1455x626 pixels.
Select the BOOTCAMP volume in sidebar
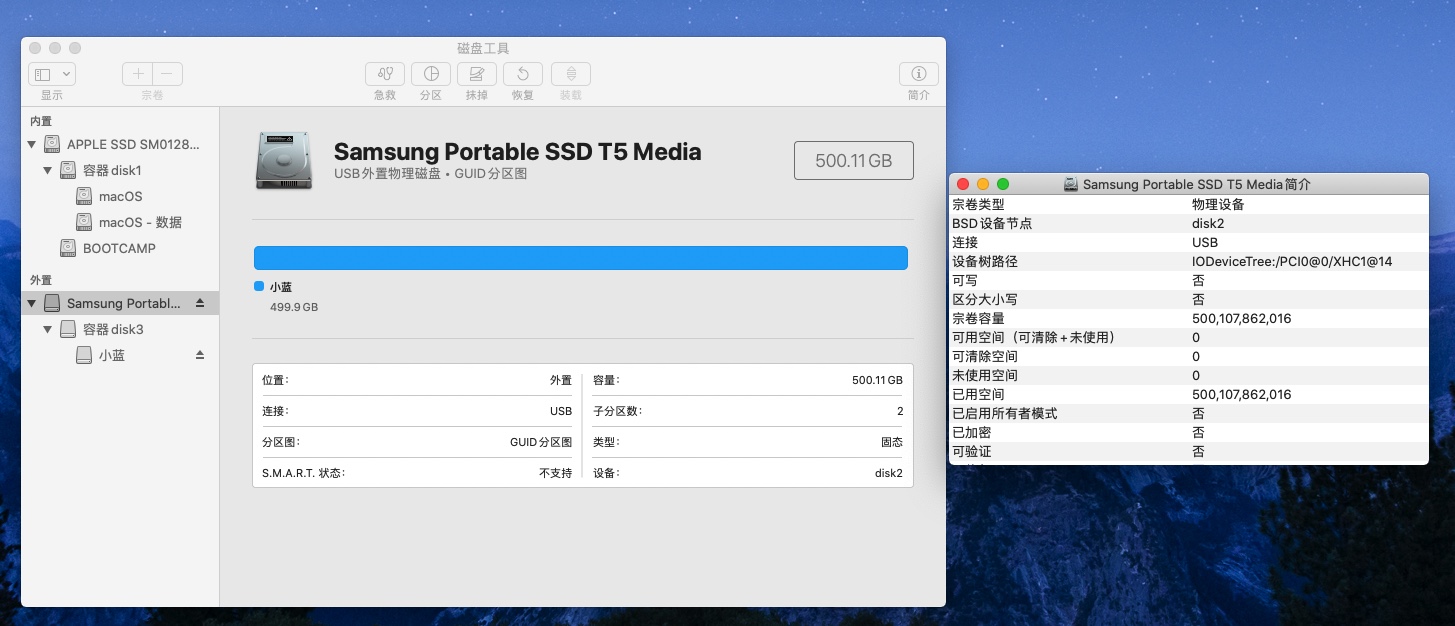pos(118,248)
